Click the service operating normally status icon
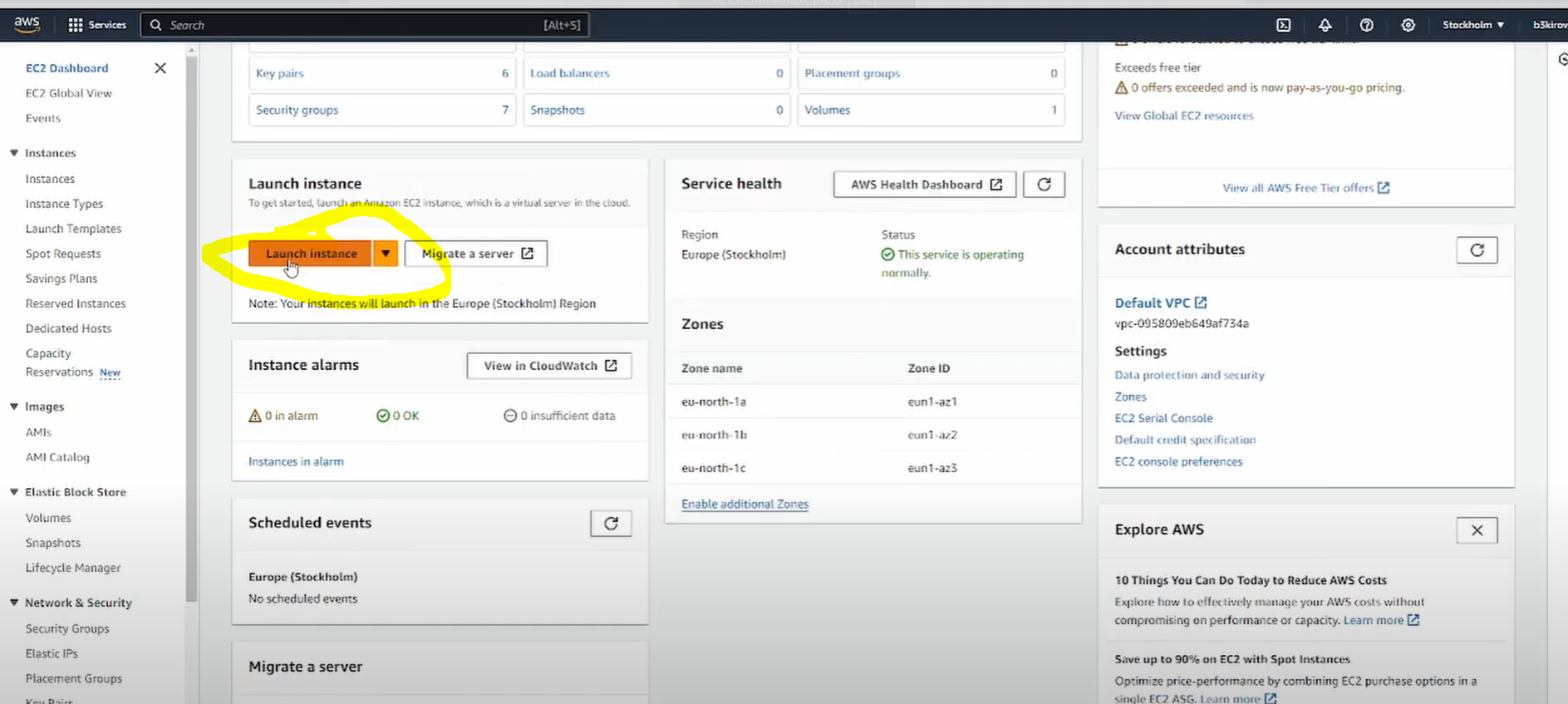Viewport: 1568px width, 704px height. click(x=887, y=254)
